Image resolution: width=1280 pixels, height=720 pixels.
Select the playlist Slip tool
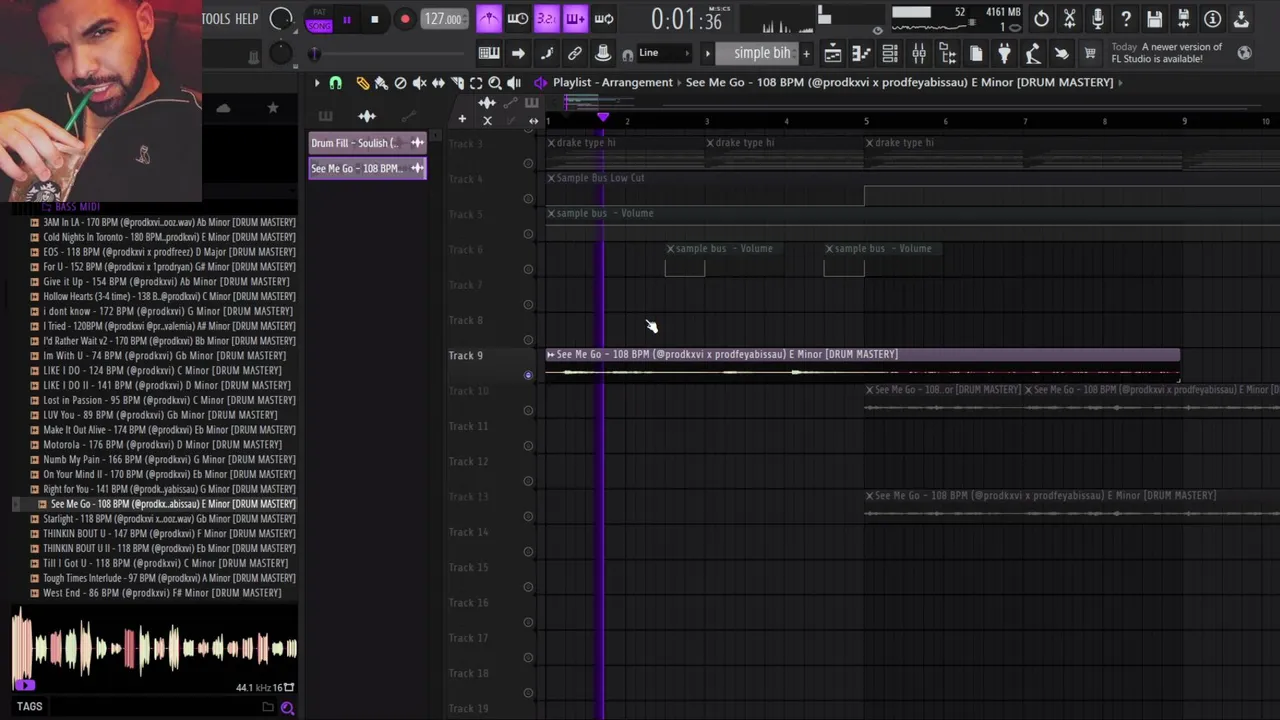tap(438, 83)
